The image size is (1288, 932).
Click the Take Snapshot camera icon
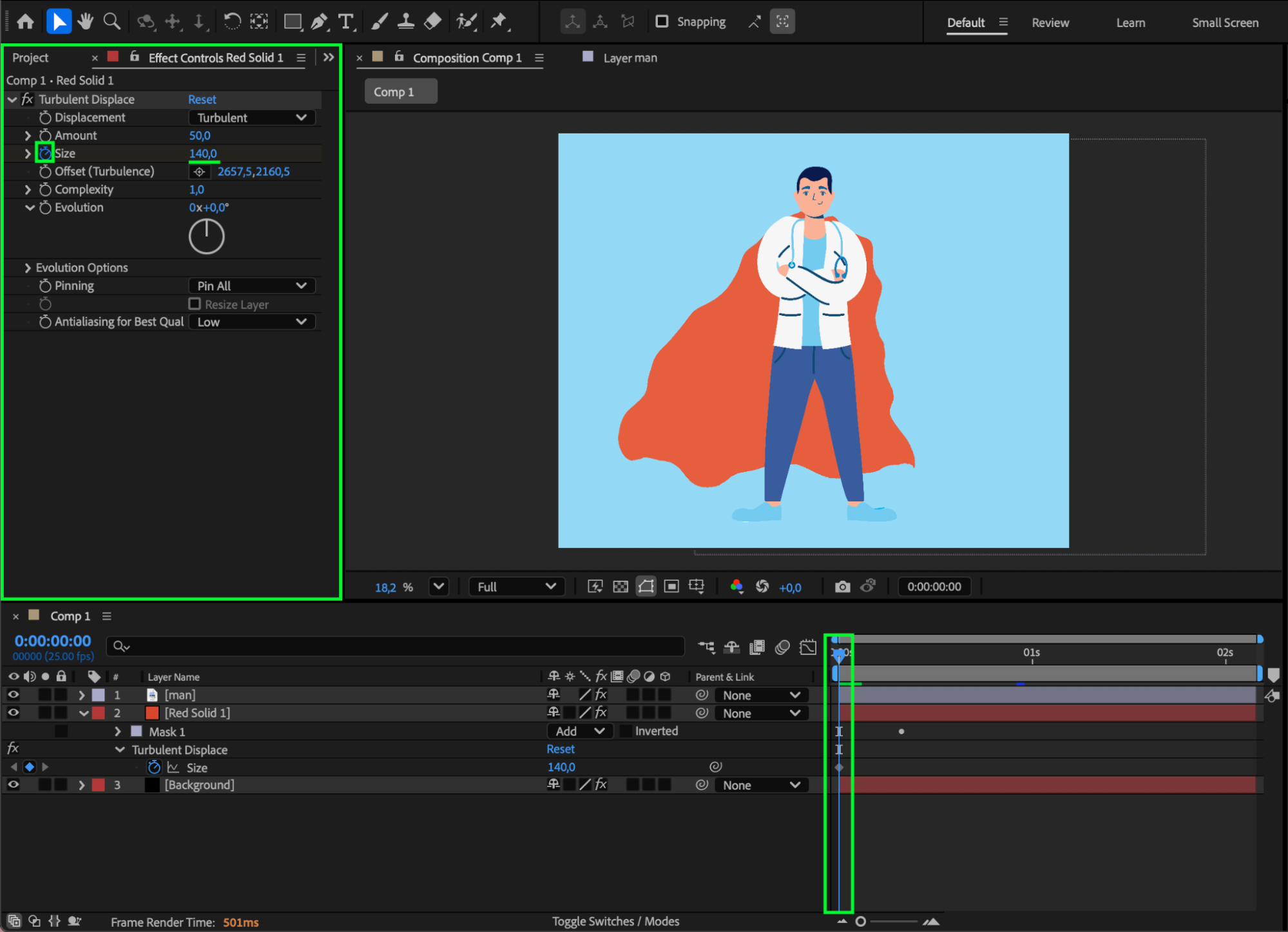(x=842, y=587)
